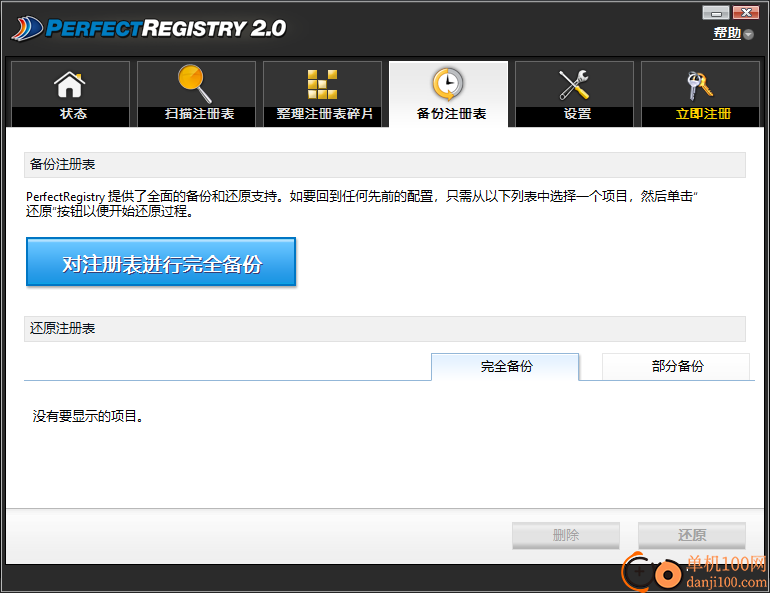Click the 备份注册表 section header
The width and height of the screenshot is (770, 593).
[385, 164]
